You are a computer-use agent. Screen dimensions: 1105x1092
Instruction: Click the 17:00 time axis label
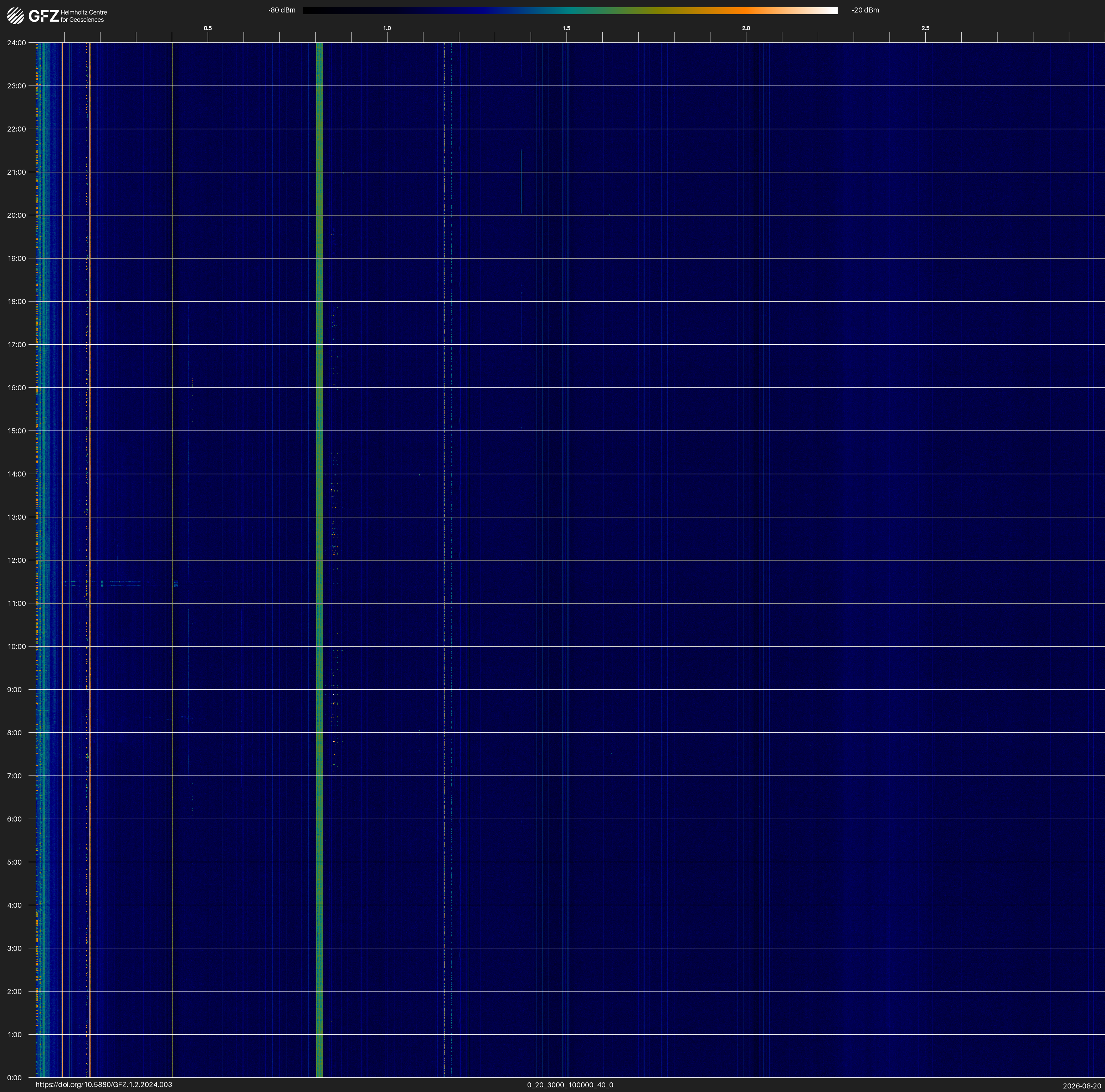click(16, 345)
